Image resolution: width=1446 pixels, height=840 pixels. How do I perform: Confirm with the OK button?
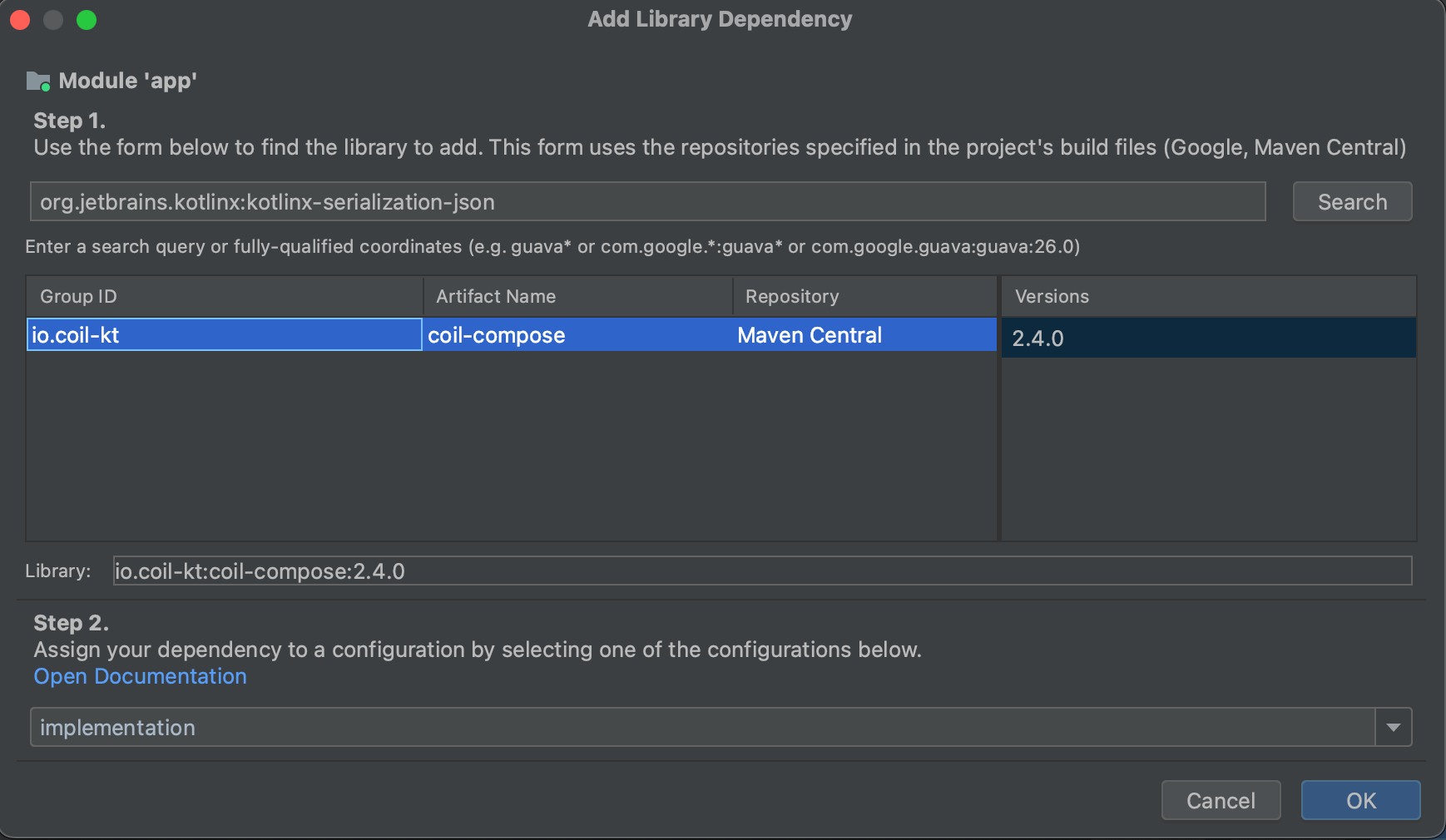point(1360,800)
